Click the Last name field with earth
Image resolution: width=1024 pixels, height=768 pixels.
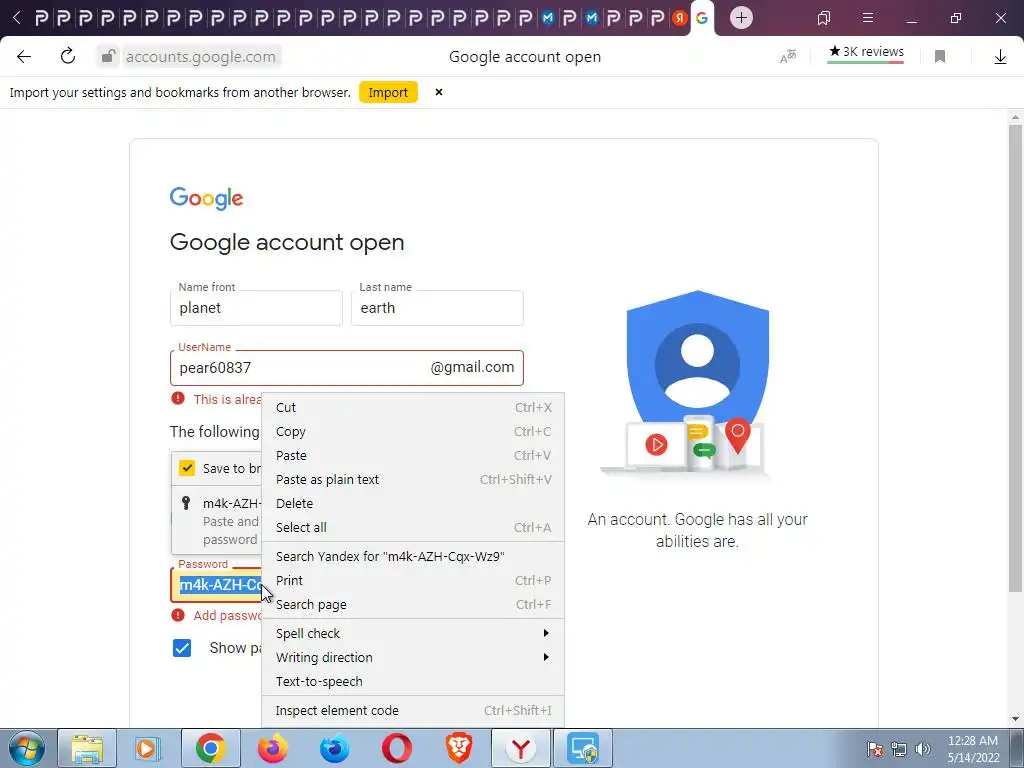click(x=437, y=308)
